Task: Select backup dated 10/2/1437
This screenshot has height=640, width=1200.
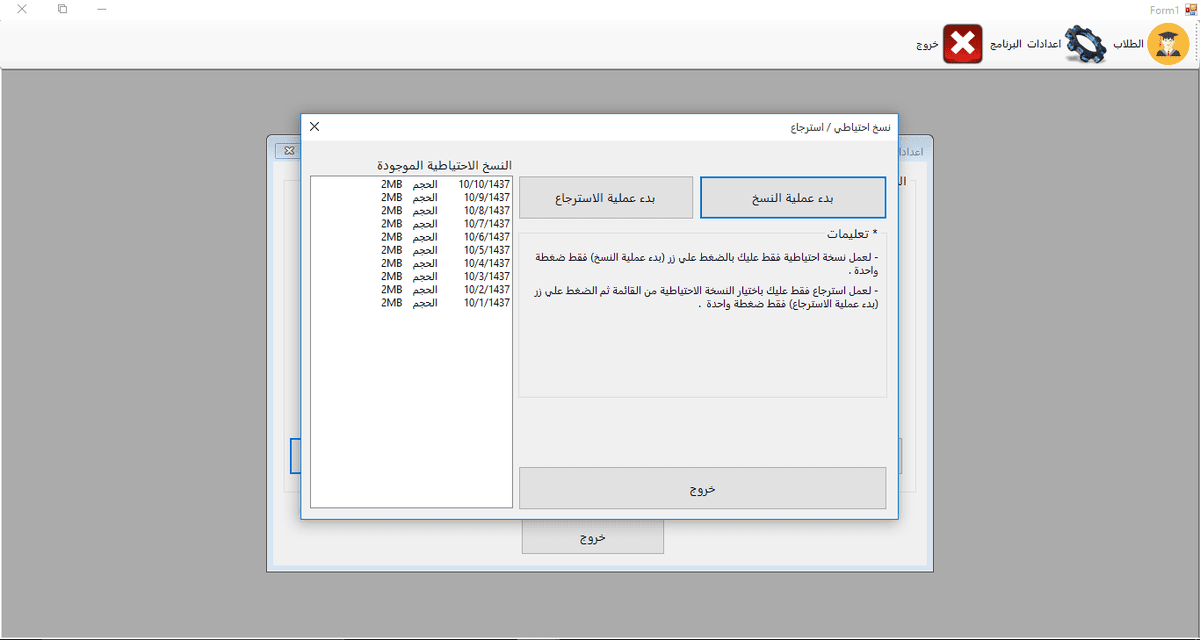Action: point(412,289)
